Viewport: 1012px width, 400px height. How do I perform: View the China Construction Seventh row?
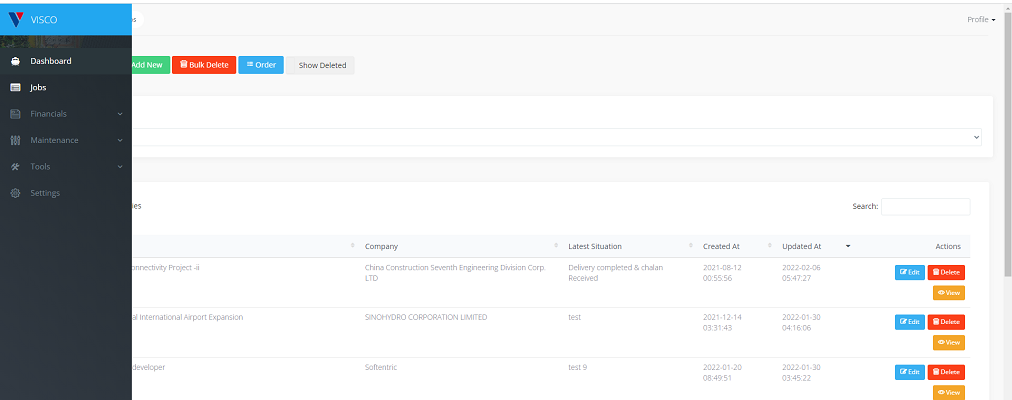click(x=949, y=293)
